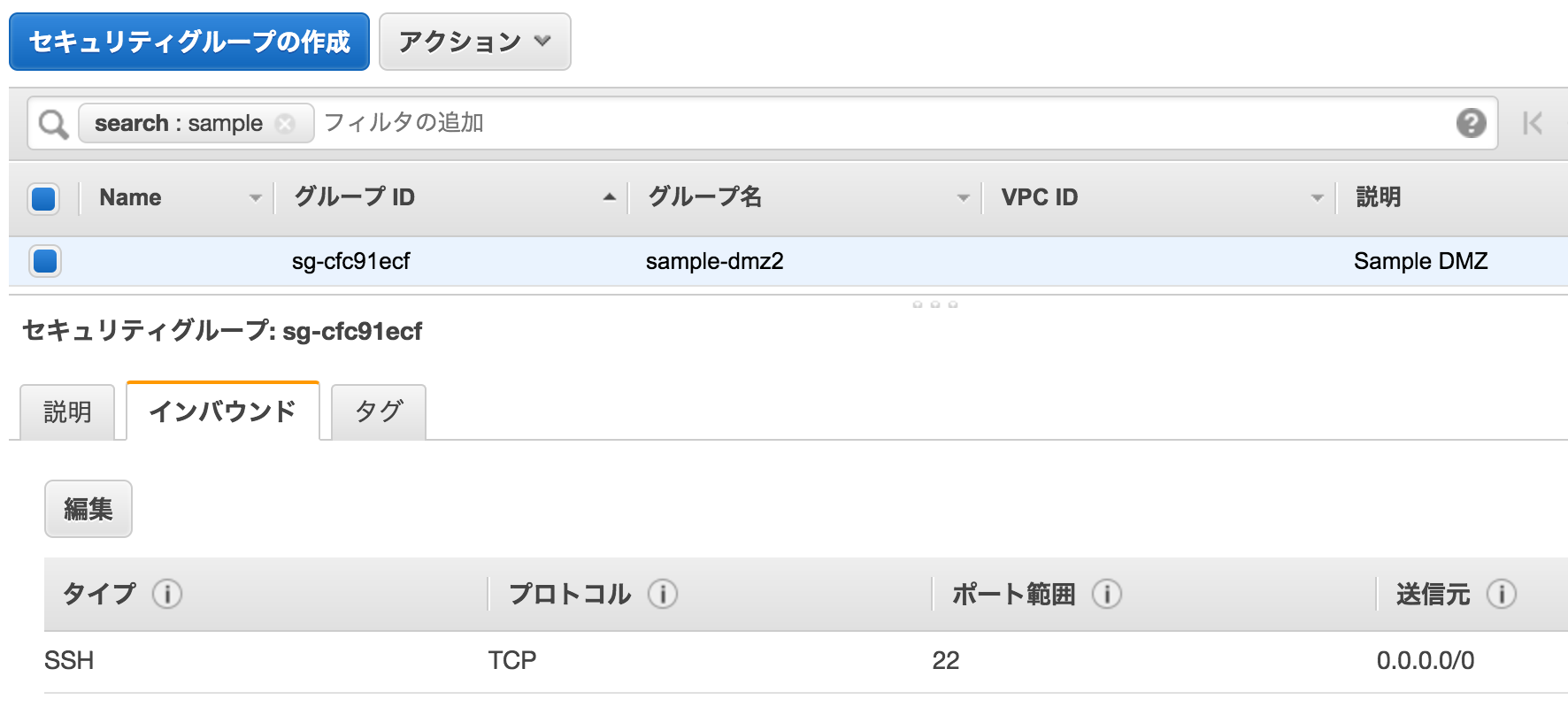
Task: Expand the グループ名 column dropdown arrow
Action: [x=964, y=198]
